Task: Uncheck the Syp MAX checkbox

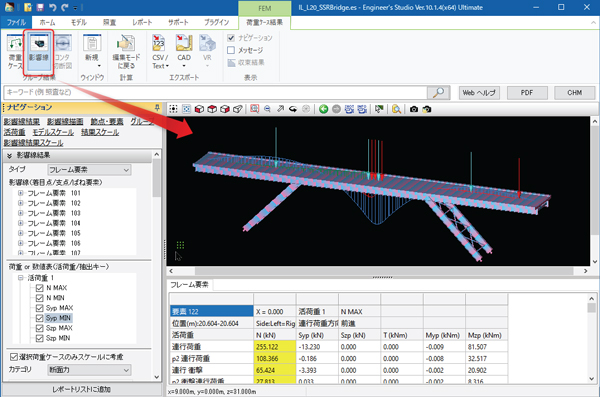Action: pyautogui.click(x=39, y=308)
